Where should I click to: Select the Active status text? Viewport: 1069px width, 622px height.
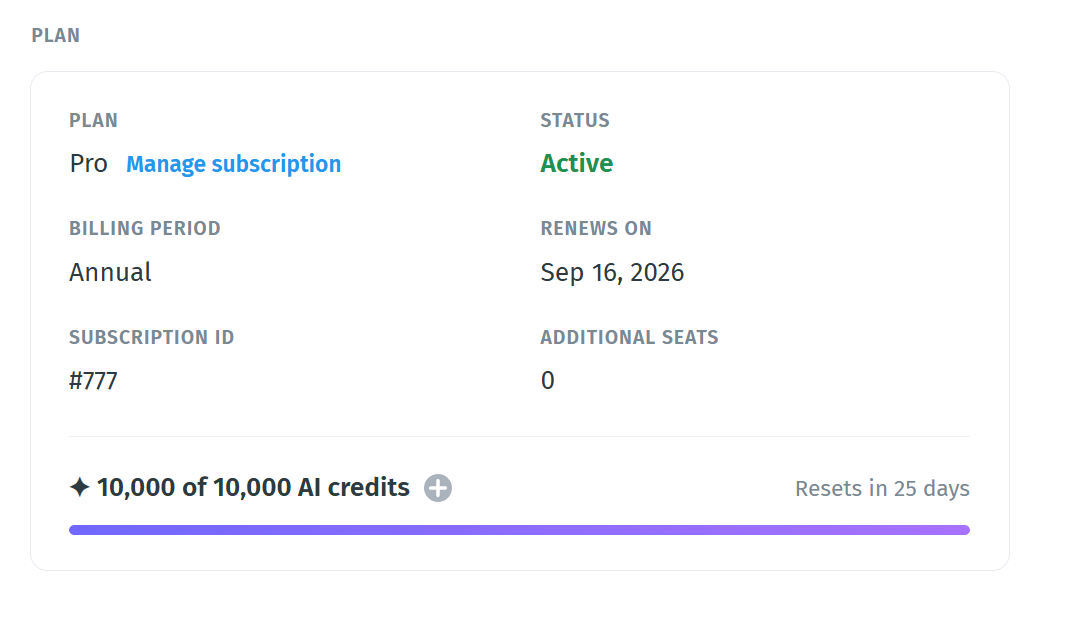coord(577,164)
